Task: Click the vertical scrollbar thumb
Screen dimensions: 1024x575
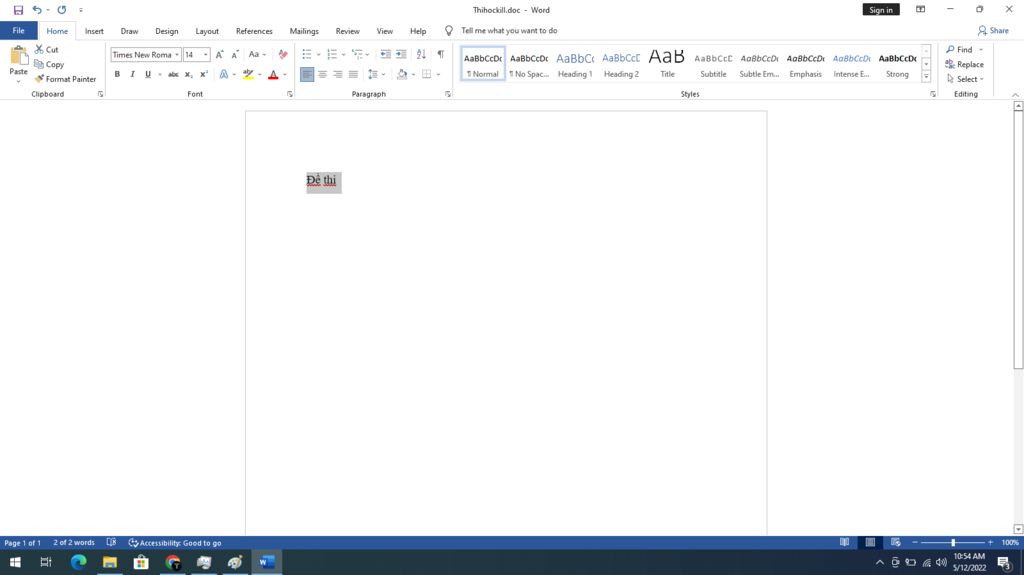Action: click(1017, 238)
